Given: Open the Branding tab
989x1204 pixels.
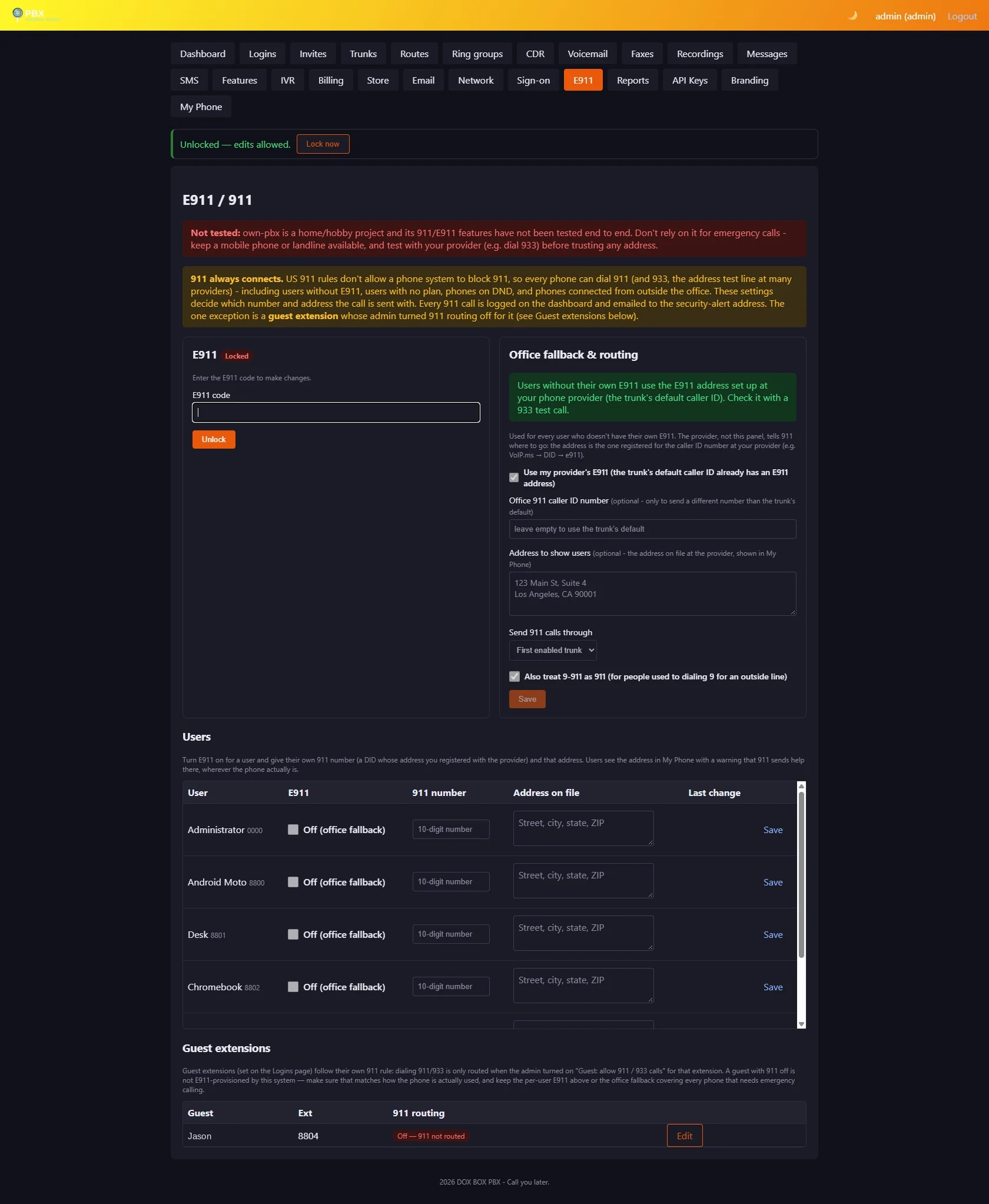Looking at the screenshot, I should pyautogui.click(x=749, y=80).
